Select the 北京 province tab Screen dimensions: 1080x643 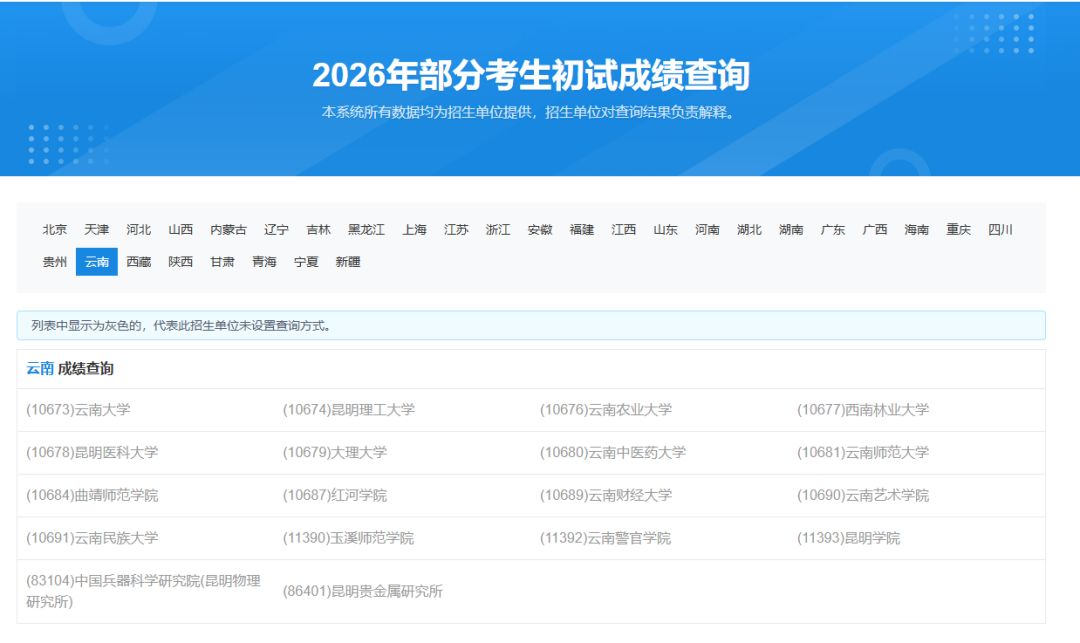pos(55,230)
